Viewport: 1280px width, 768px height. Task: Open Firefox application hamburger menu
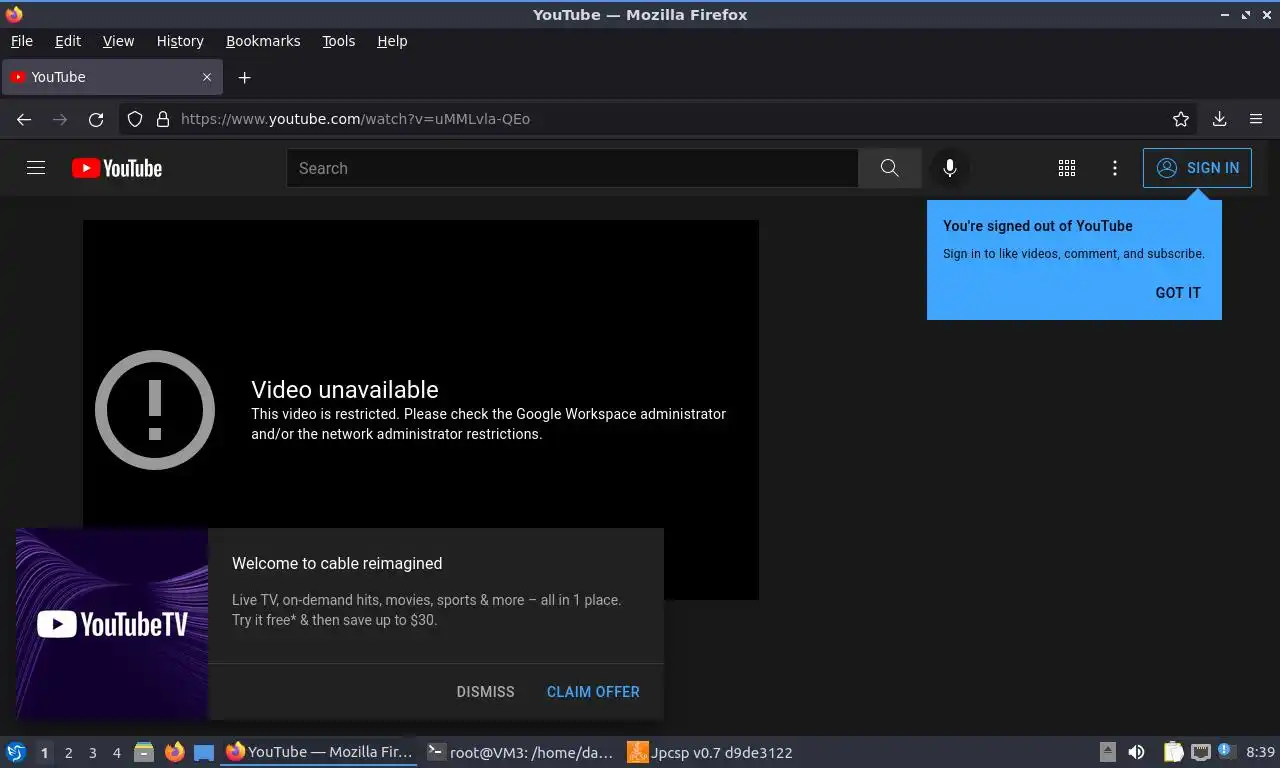1256,119
